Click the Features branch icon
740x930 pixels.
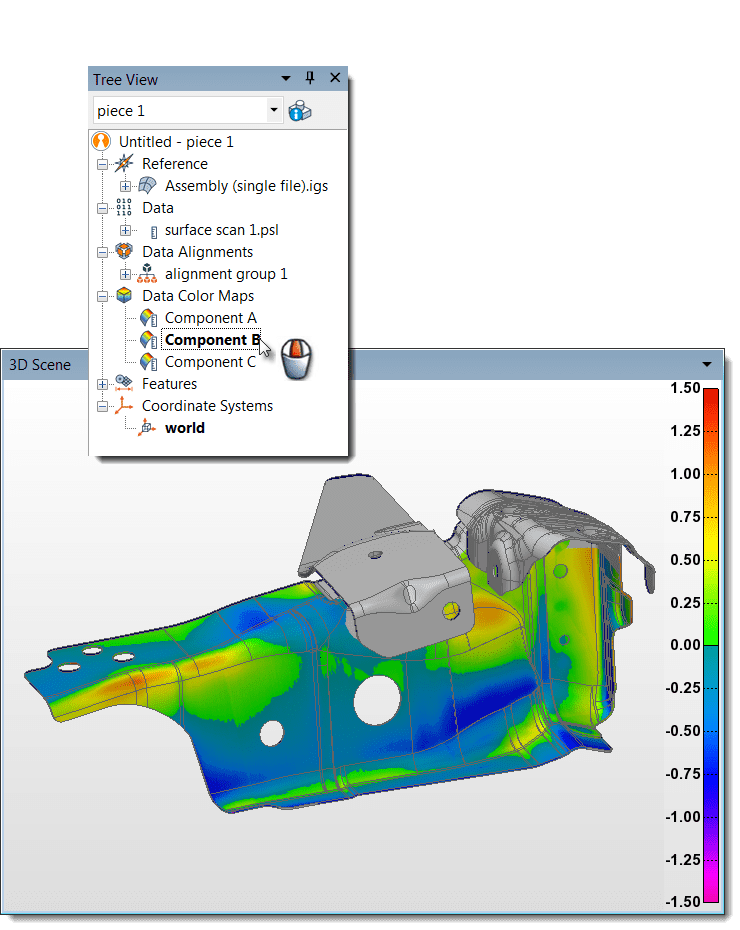pyautogui.click(x=124, y=384)
